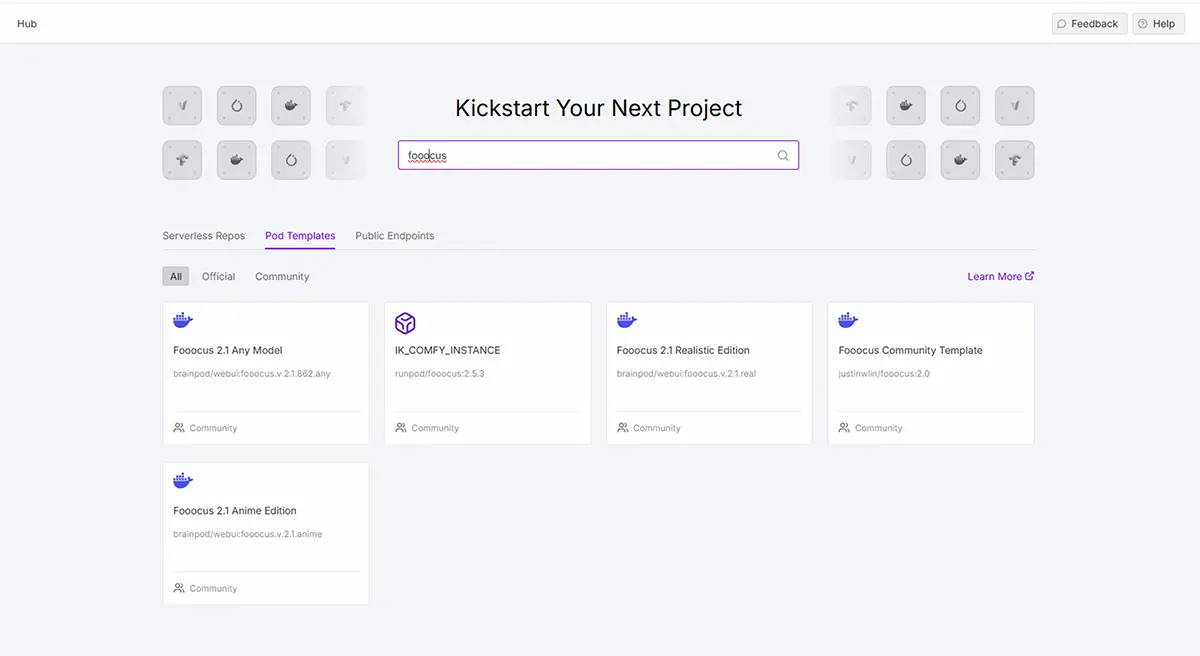Open the Help button

pos(1157,24)
